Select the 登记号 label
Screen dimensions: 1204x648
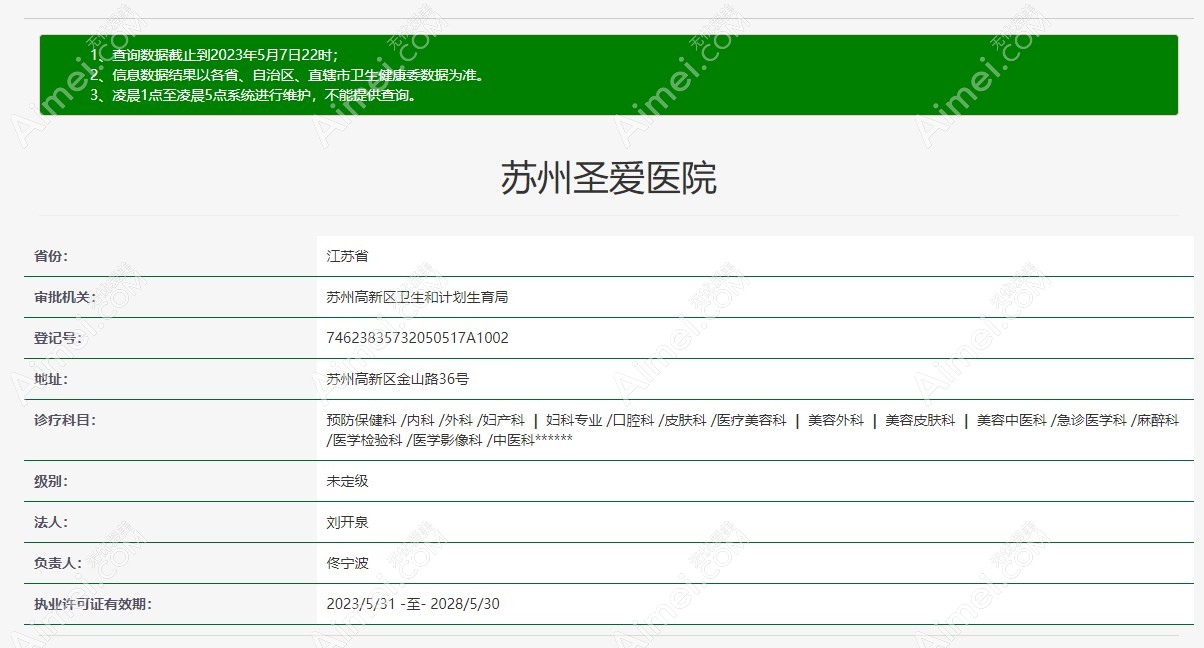[58, 338]
